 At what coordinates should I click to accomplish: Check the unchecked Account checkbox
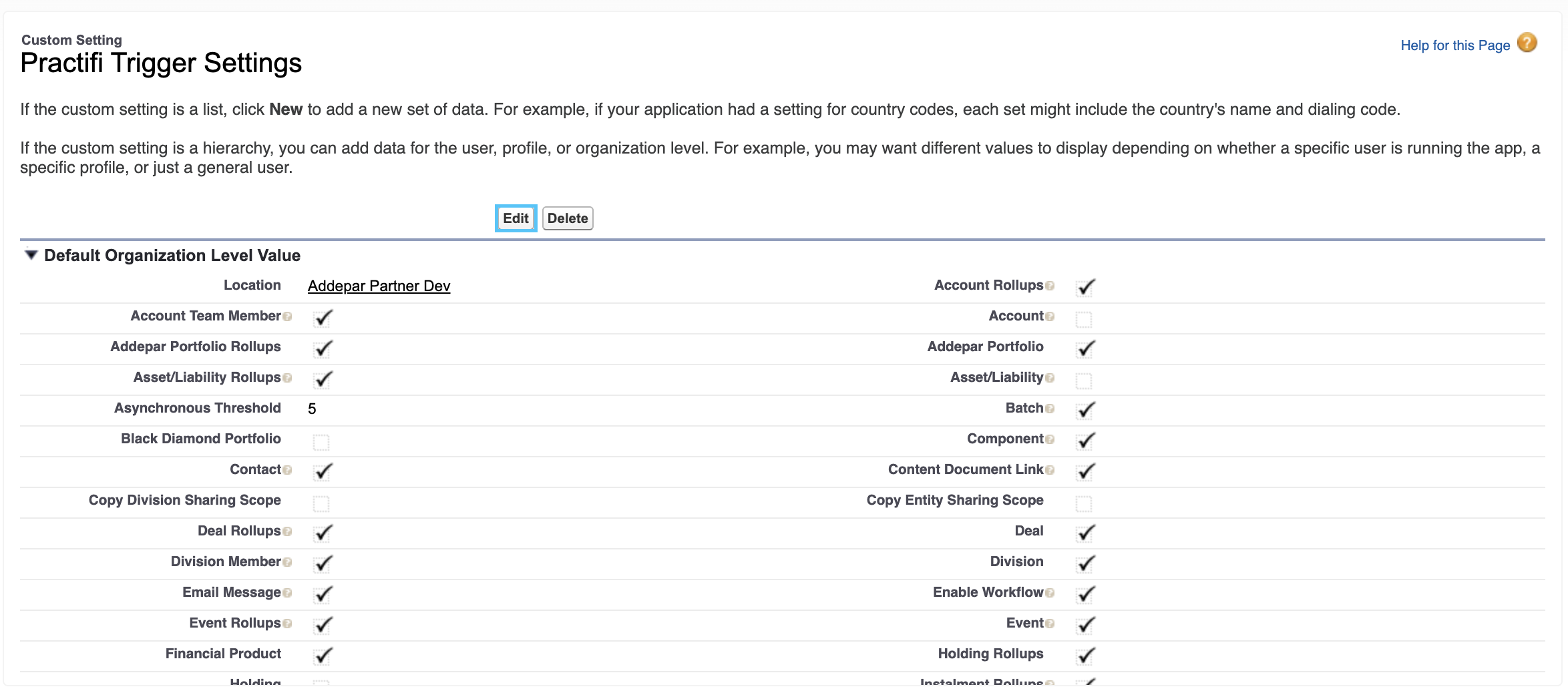(1084, 319)
